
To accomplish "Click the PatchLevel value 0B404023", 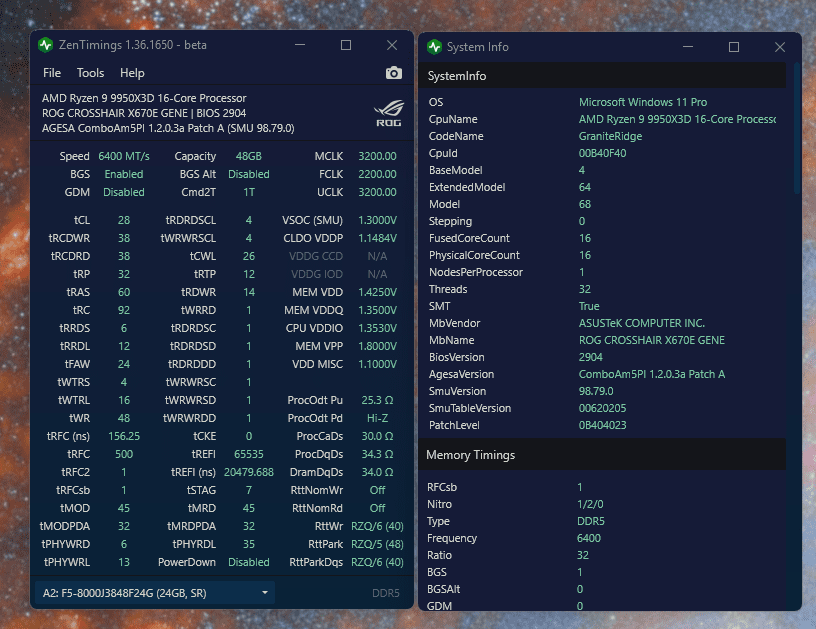I will point(602,425).
